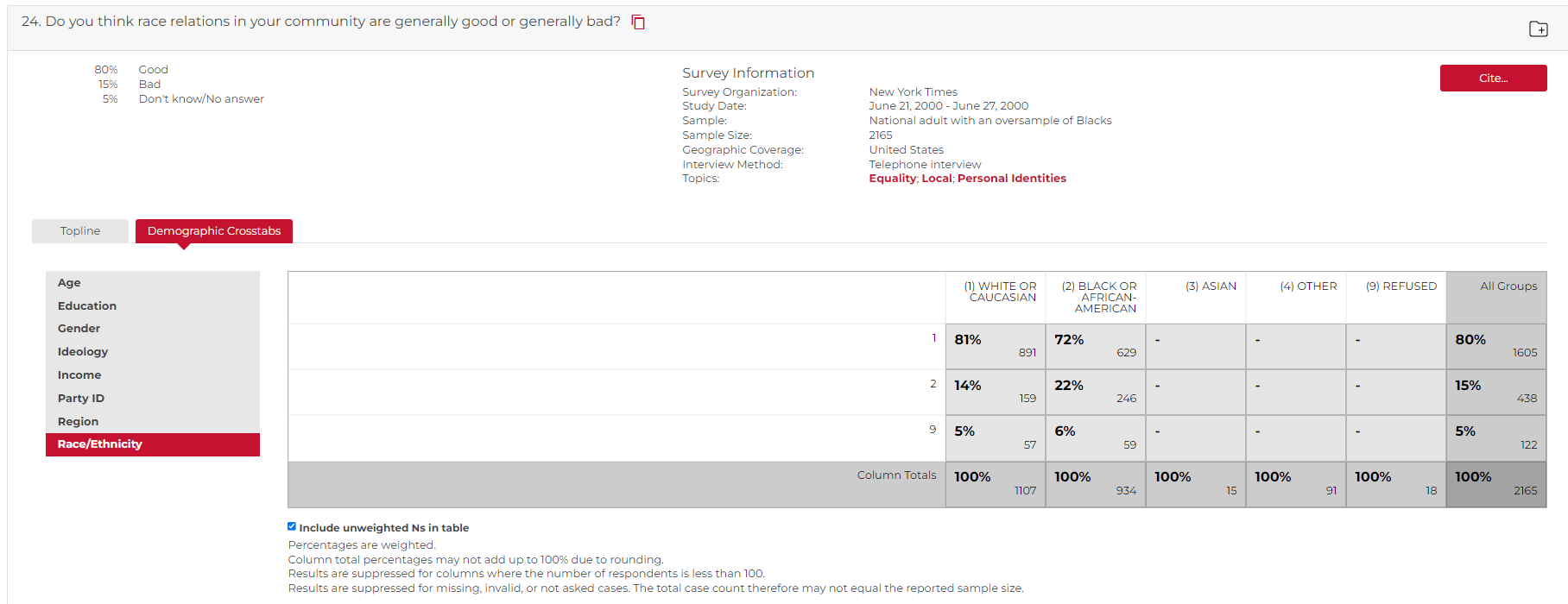
Task: Show the Region crosstab breakdown
Action: coord(78,422)
